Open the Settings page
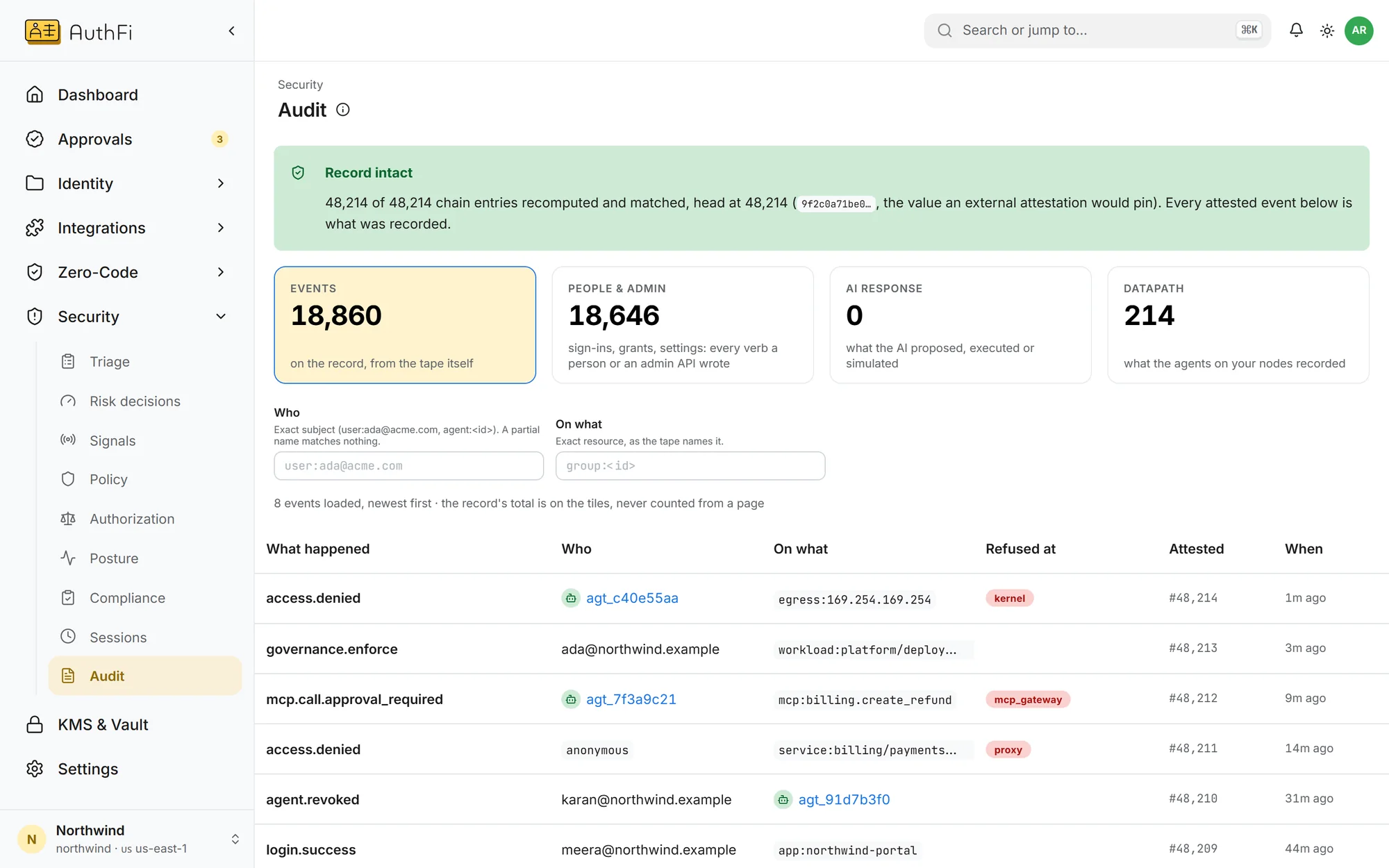Screen dimensions: 1389x868 (127, 769)
